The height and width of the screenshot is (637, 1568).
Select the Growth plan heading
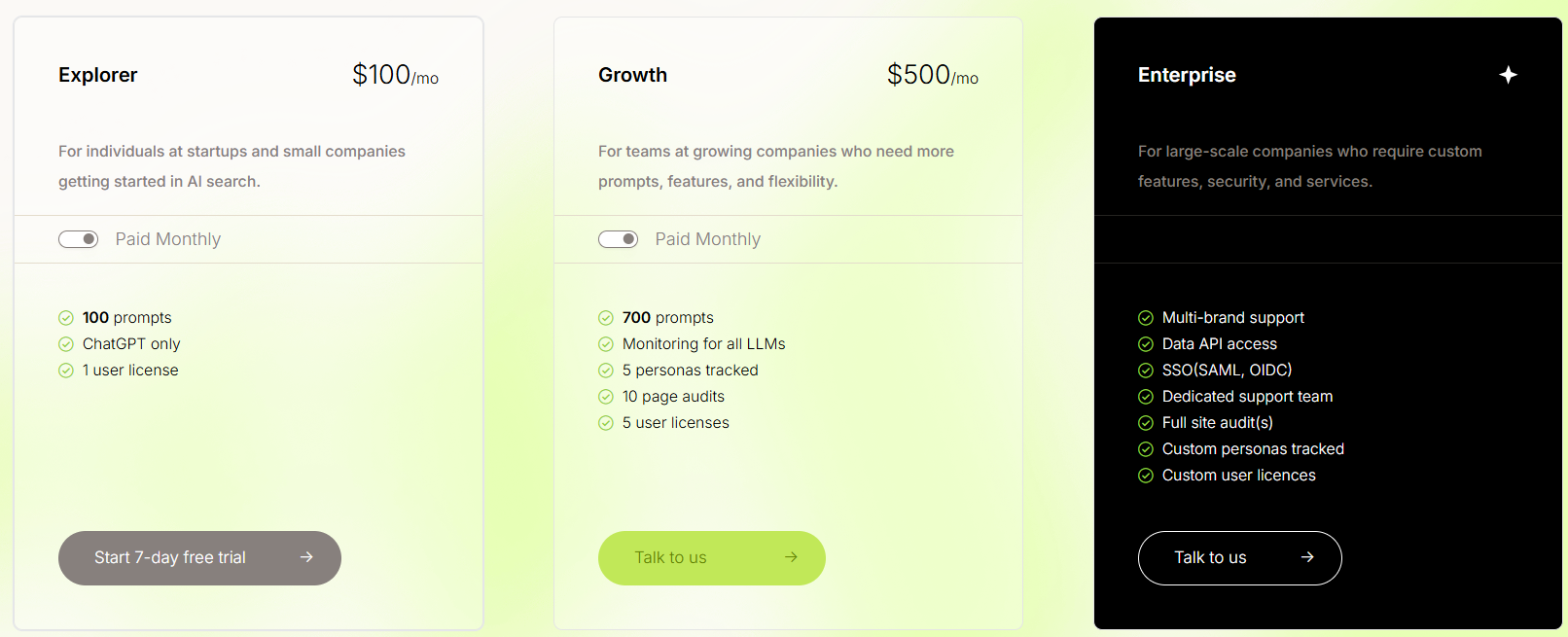tap(632, 75)
